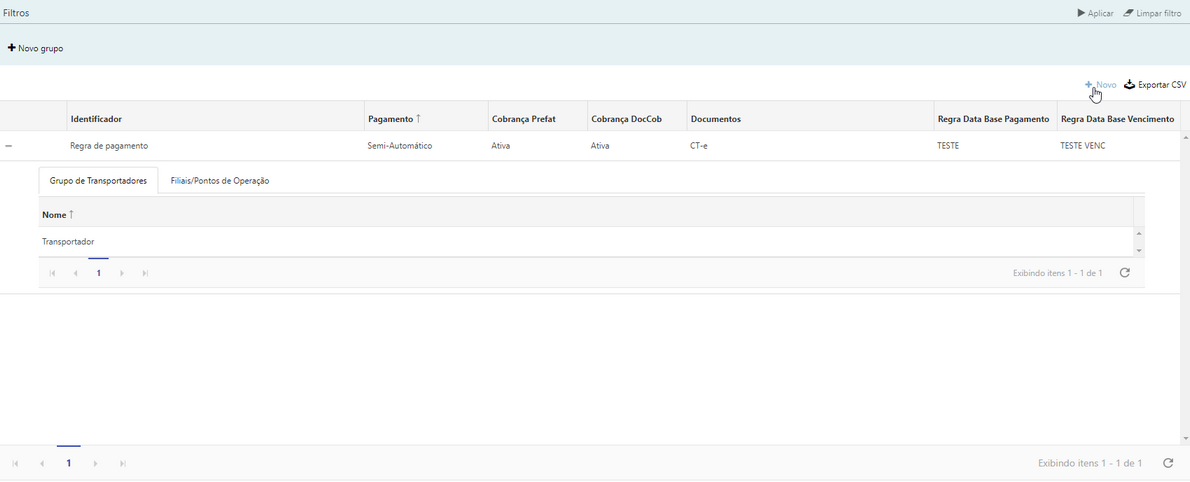The image size is (1190, 482).
Task: Go to last page in nested grid pager
Action: (x=145, y=273)
